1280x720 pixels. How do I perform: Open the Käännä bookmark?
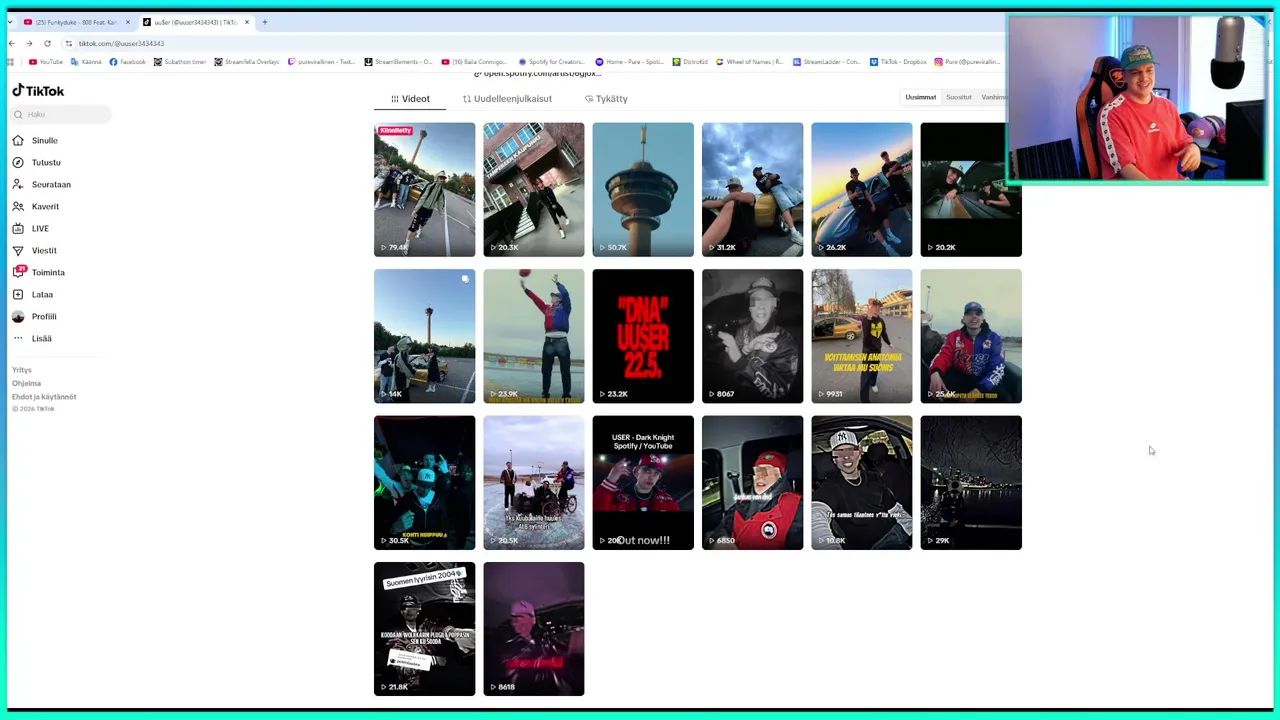click(x=86, y=62)
